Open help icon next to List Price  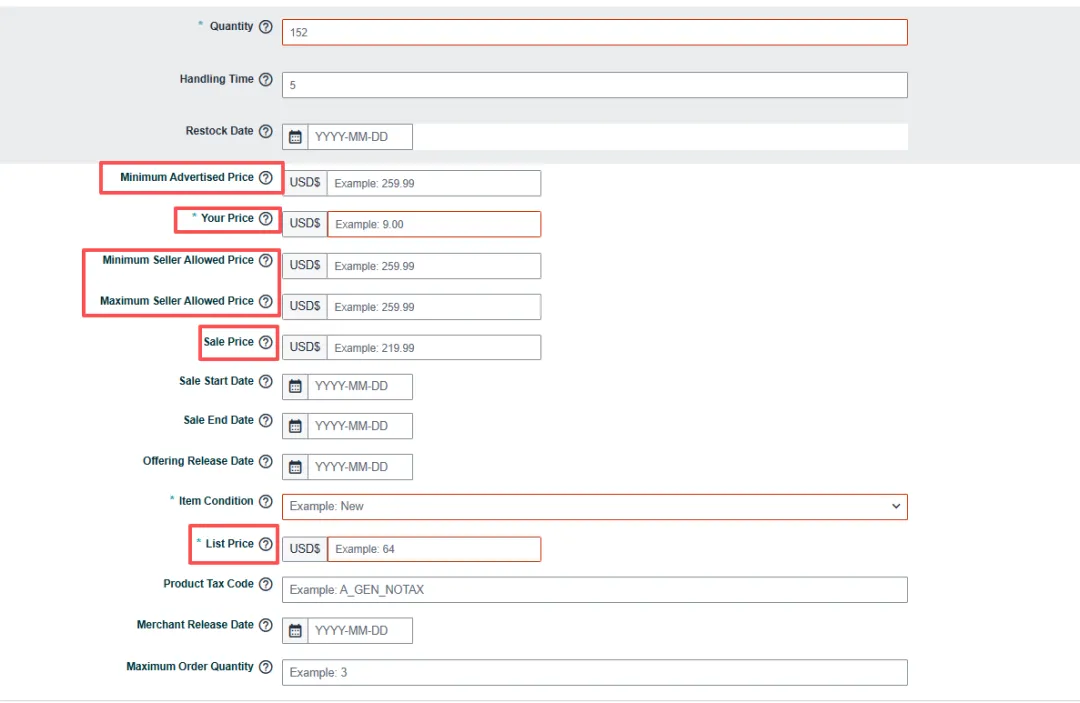[266, 544]
